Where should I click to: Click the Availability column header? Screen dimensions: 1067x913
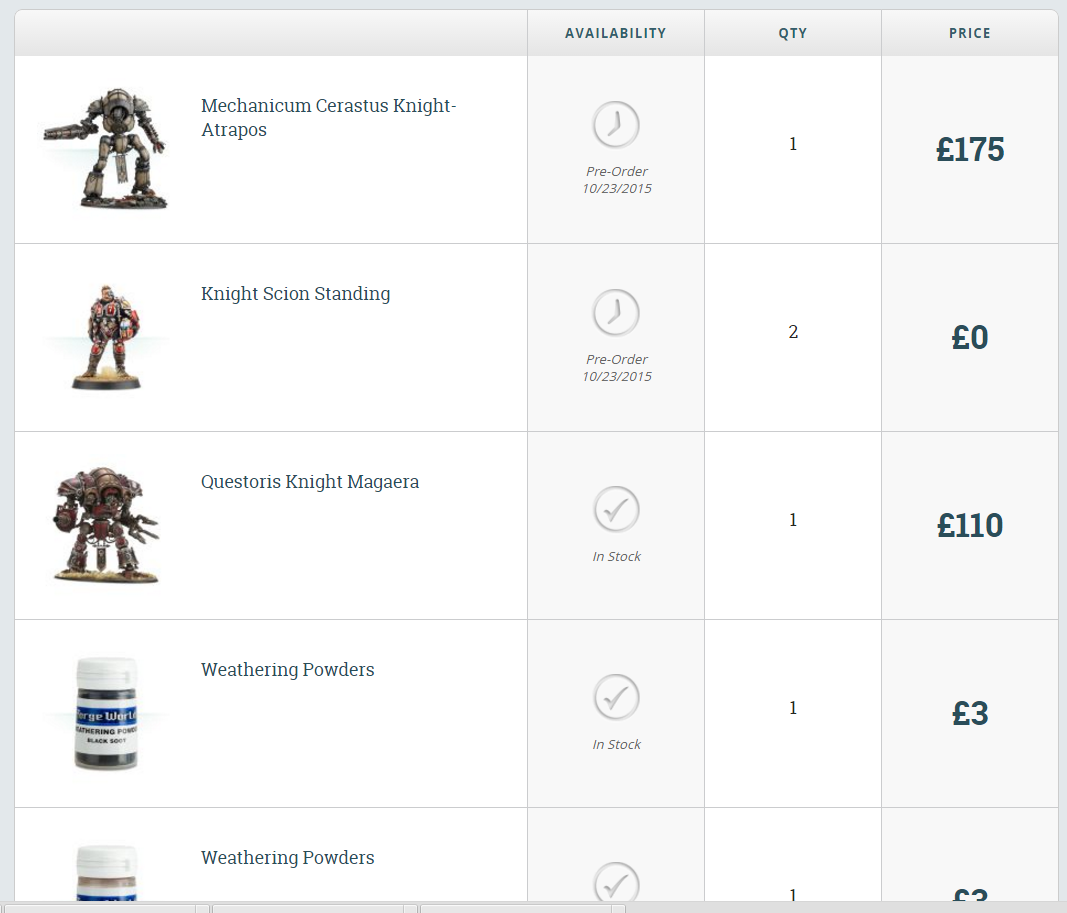tap(615, 33)
